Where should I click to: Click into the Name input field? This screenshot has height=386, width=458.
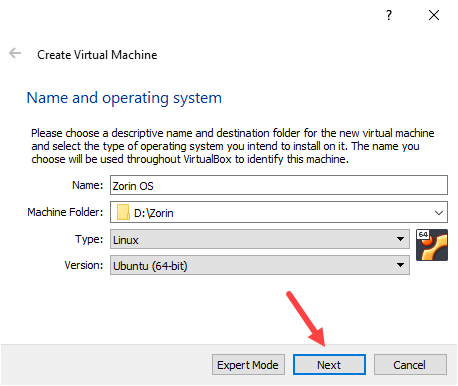click(279, 185)
